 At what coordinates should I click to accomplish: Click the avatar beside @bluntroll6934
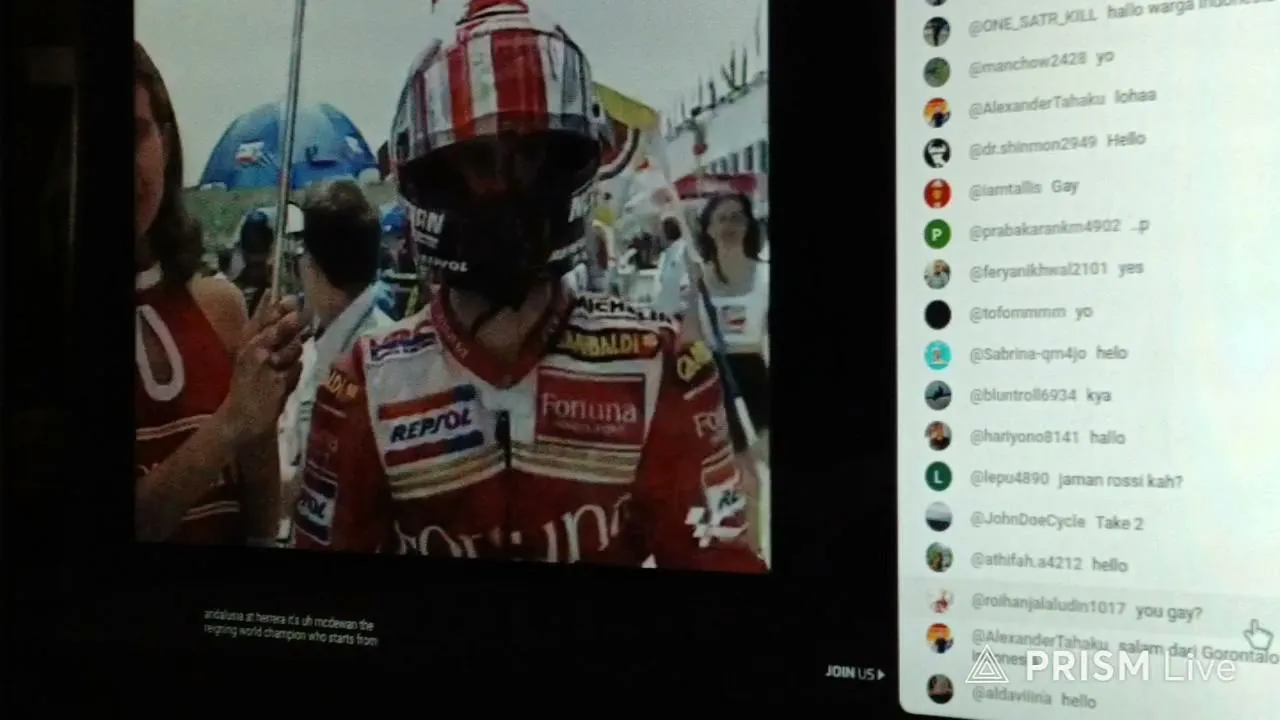pyautogui.click(x=938, y=395)
